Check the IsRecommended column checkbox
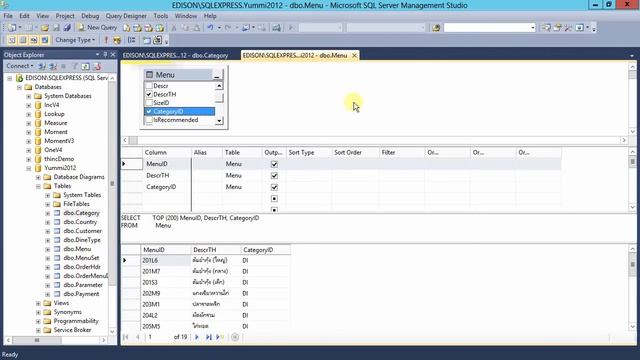640x360 pixels. point(149,120)
